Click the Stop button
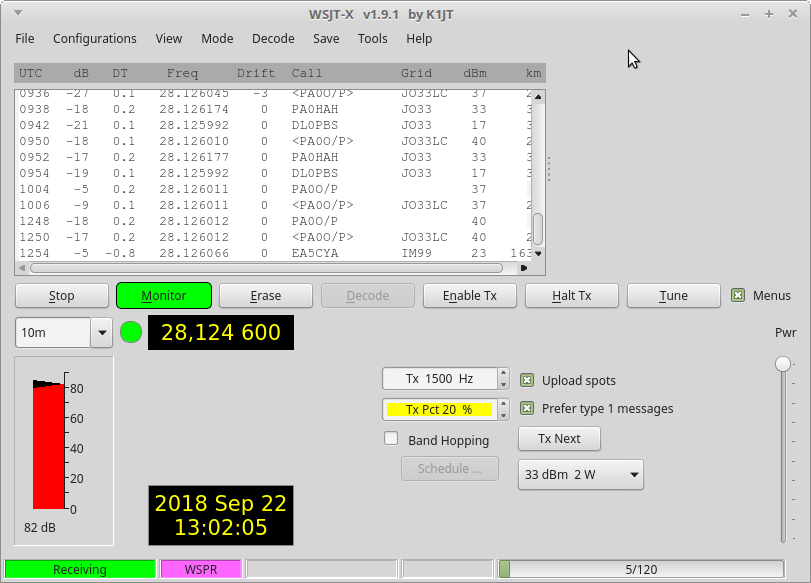Image resolution: width=811 pixels, height=583 pixels. tap(62, 296)
